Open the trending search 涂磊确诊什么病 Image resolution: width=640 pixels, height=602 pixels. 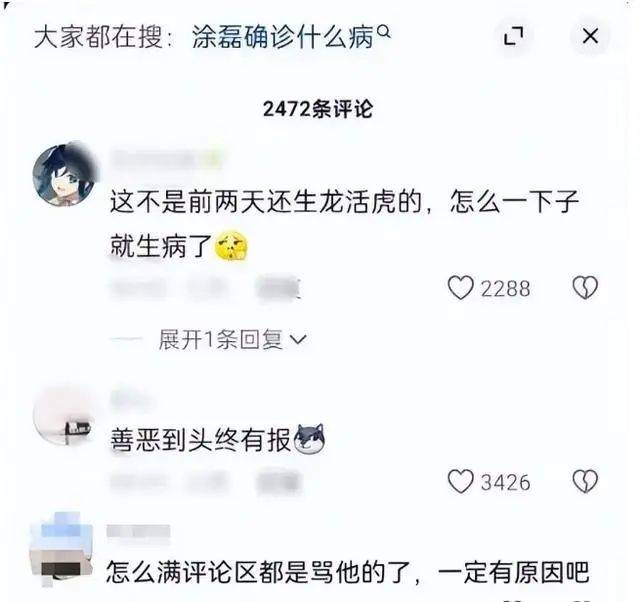[283, 37]
